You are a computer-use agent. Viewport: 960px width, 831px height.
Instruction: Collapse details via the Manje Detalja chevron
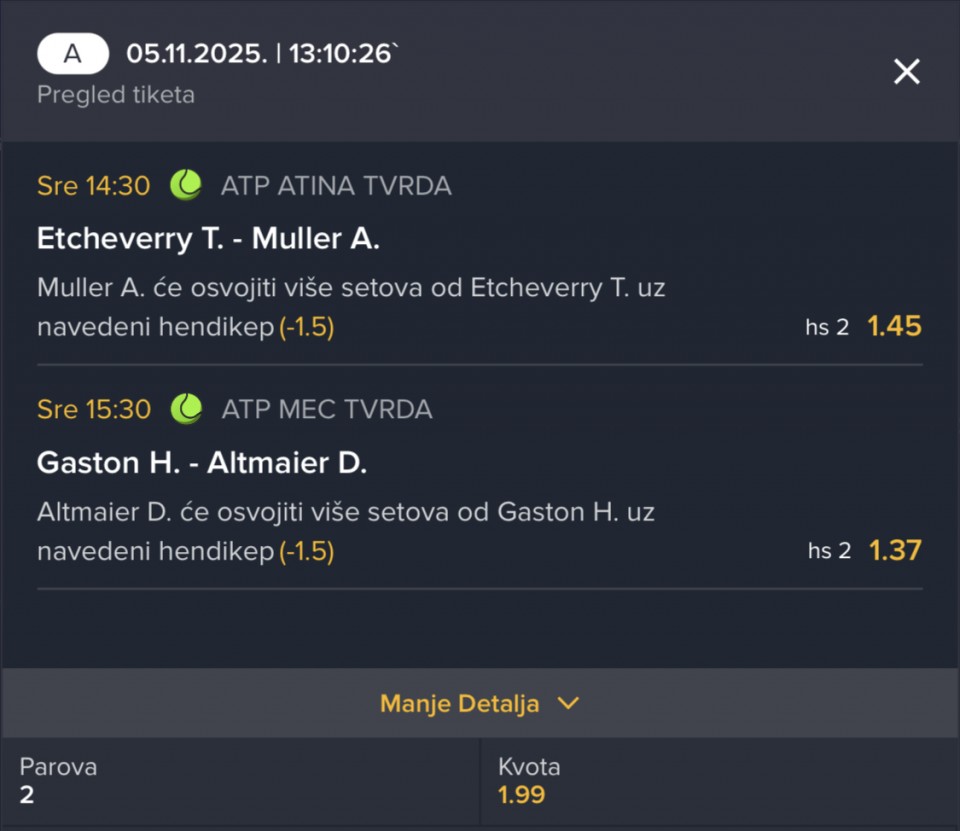(568, 703)
